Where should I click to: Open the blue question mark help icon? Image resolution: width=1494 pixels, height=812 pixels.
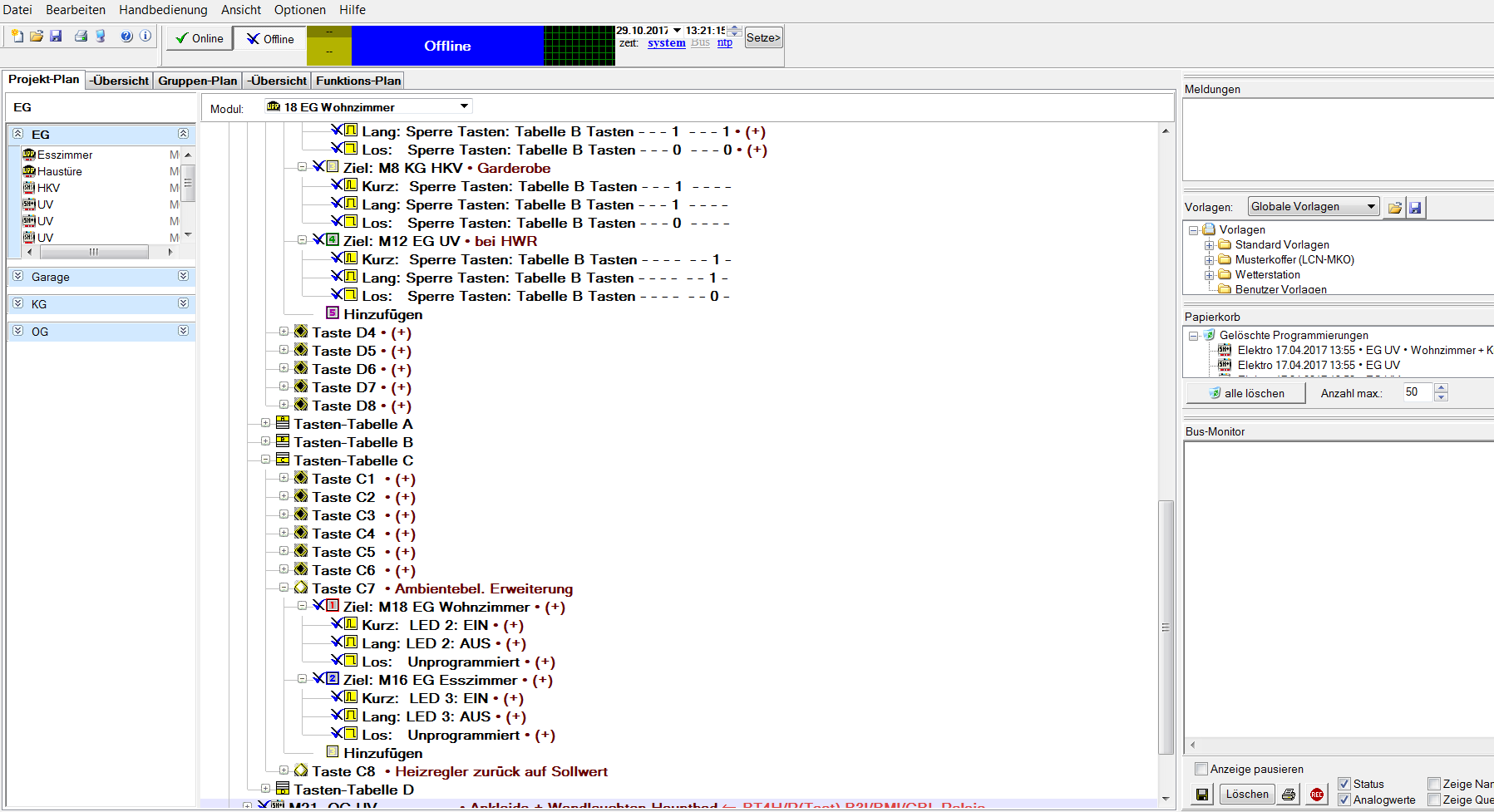(x=126, y=37)
